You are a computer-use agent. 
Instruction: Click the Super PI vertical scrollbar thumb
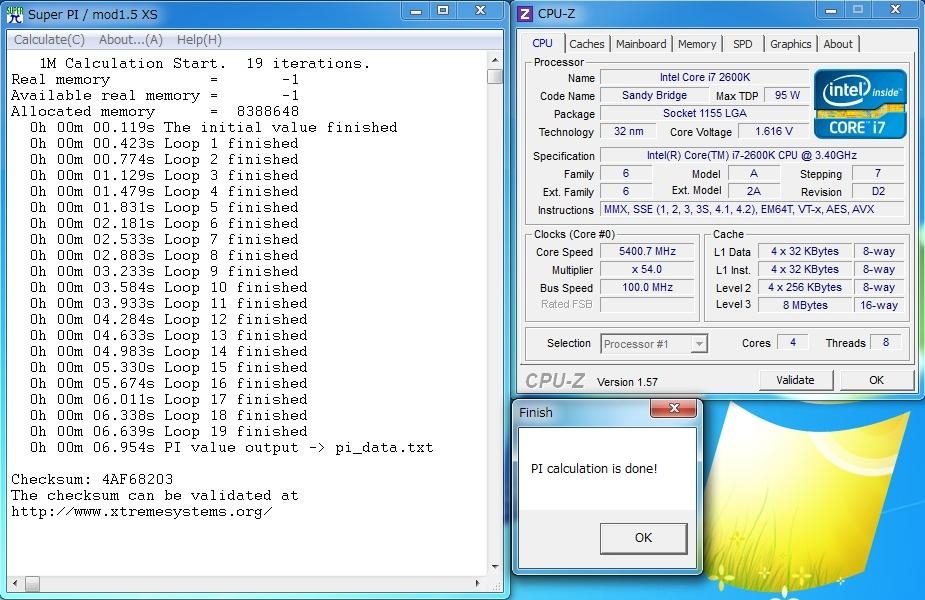coord(495,77)
